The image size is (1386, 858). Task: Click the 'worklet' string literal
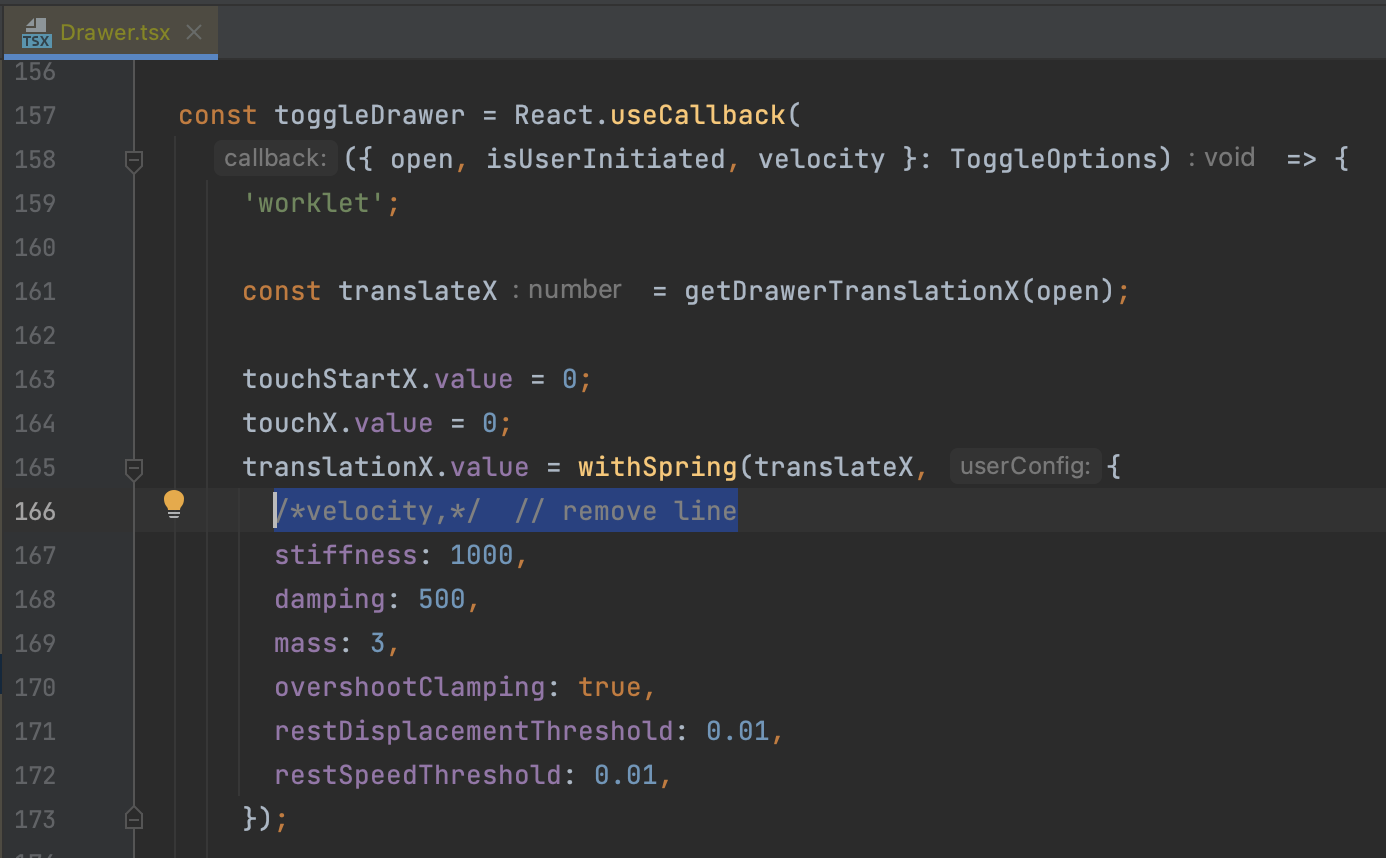(x=313, y=203)
